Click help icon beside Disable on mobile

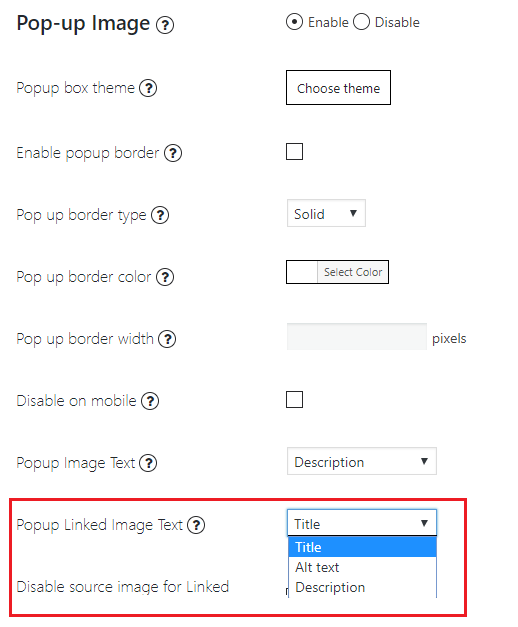click(x=150, y=401)
